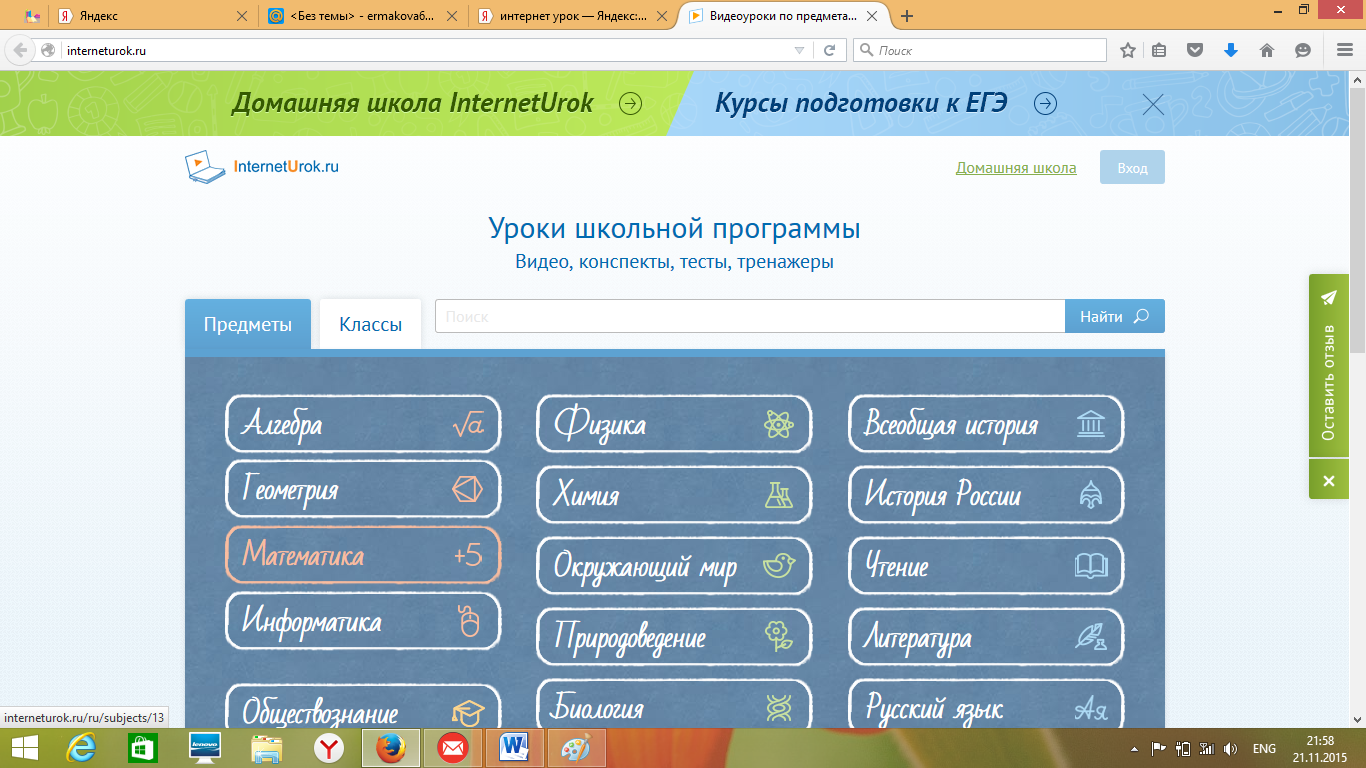The width and height of the screenshot is (1366, 768).
Task: Click the helmet icon next to История России
Action: tap(1090, 495)
